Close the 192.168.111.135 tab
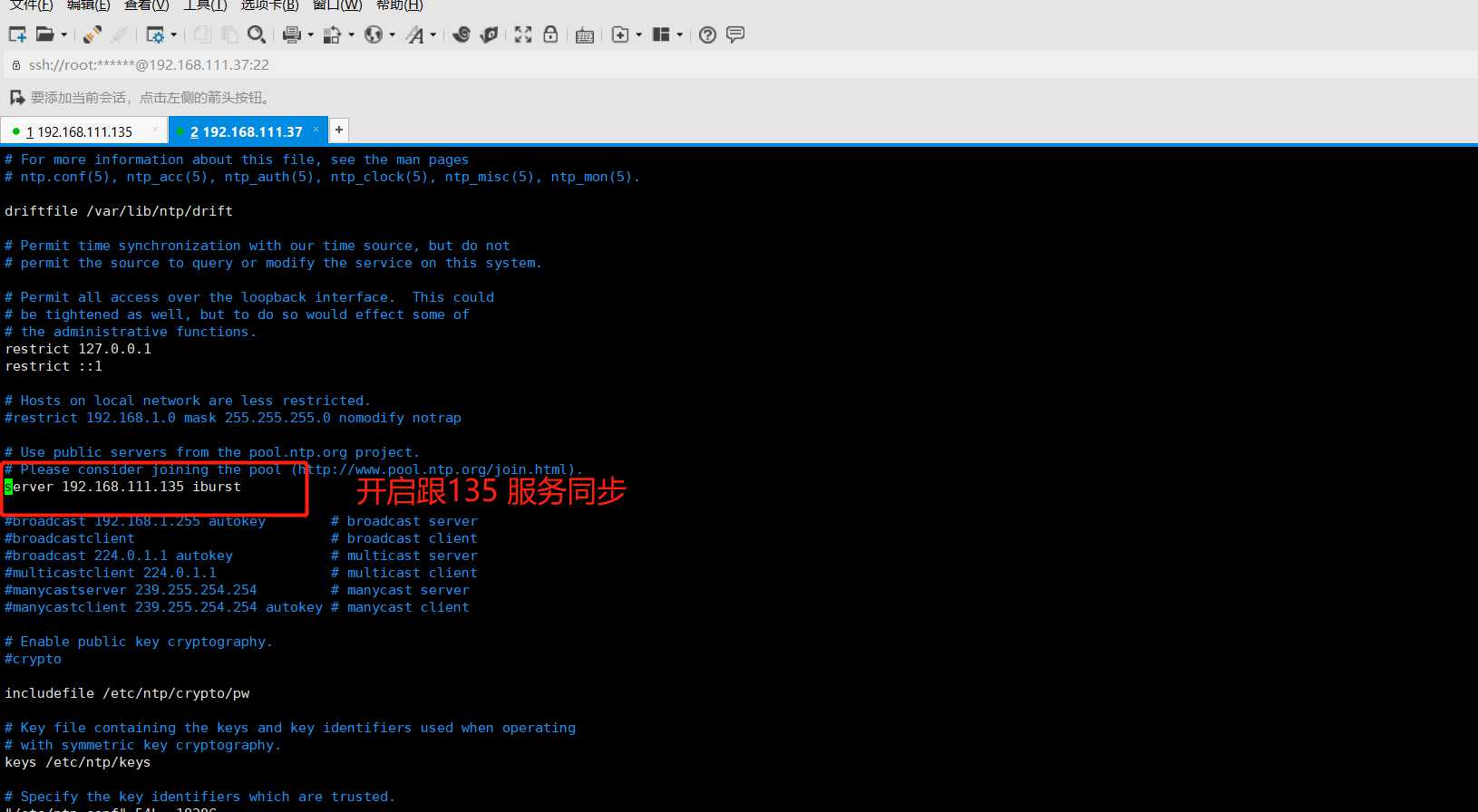 155,130
